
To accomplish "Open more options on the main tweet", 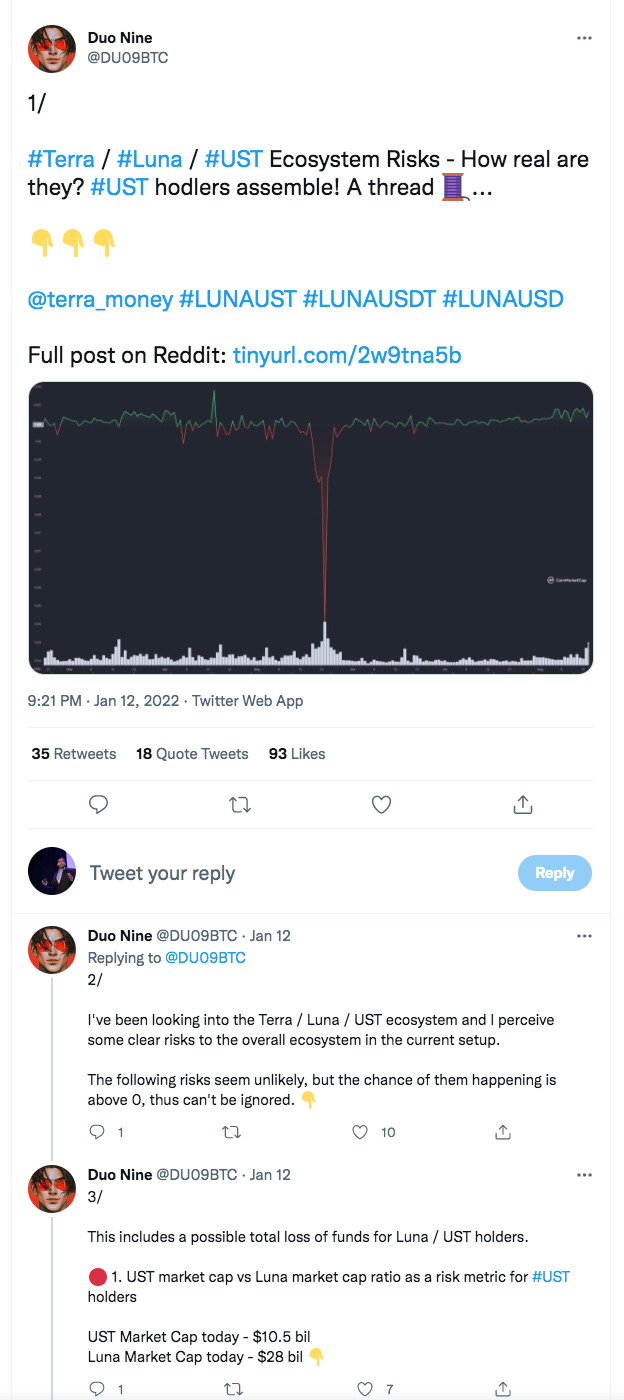I will [x=584, y=38].
